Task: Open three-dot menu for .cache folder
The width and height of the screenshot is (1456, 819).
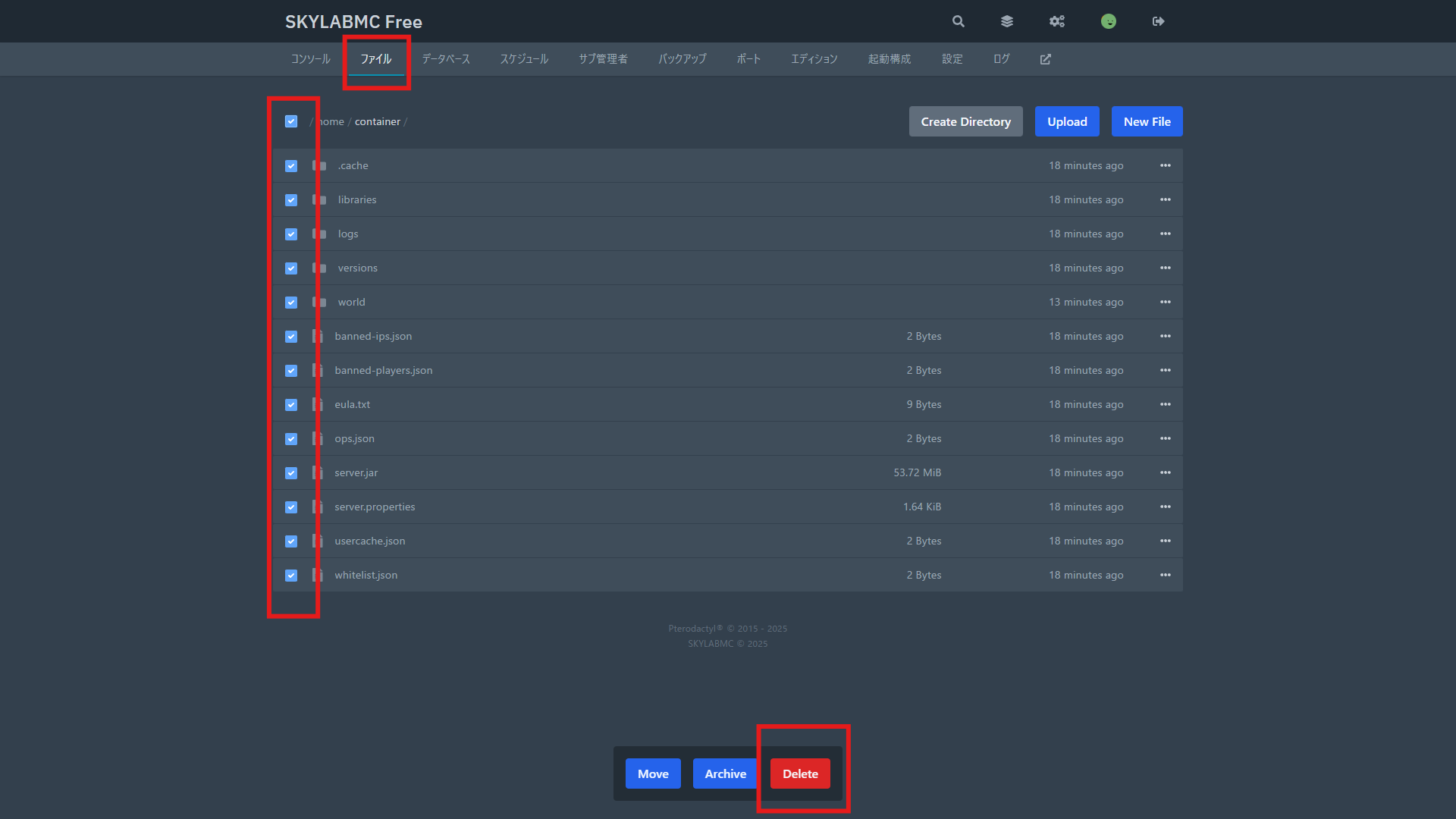Action: [x=1165, y=165]
